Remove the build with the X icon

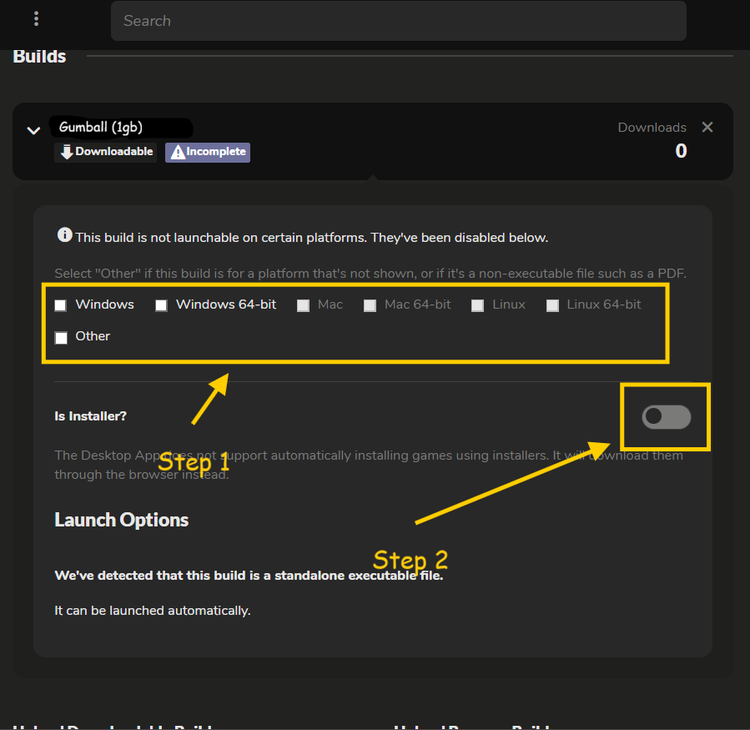point(707,127)
